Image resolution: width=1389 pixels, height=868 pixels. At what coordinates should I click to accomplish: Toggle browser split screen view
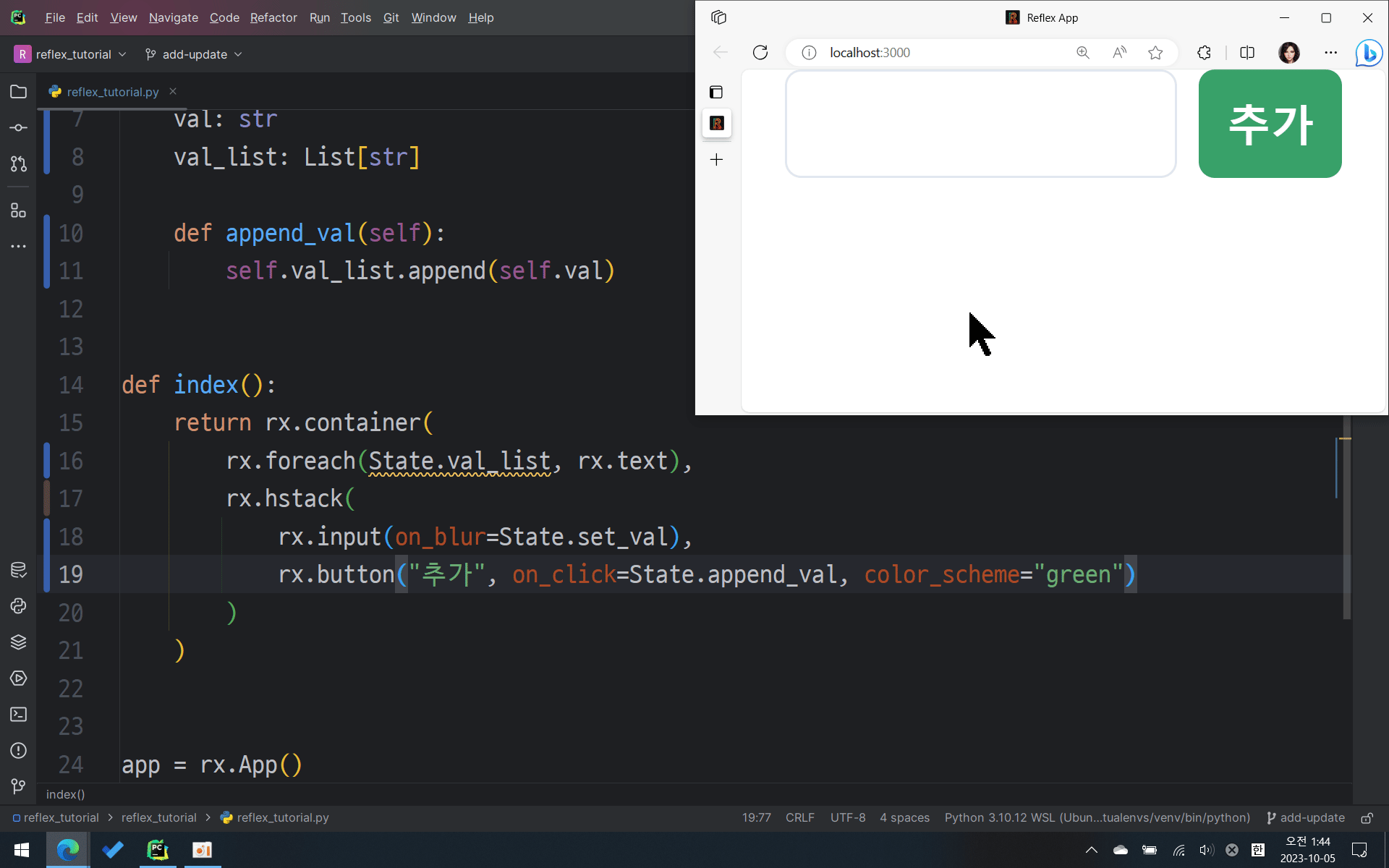point(1247,53)
